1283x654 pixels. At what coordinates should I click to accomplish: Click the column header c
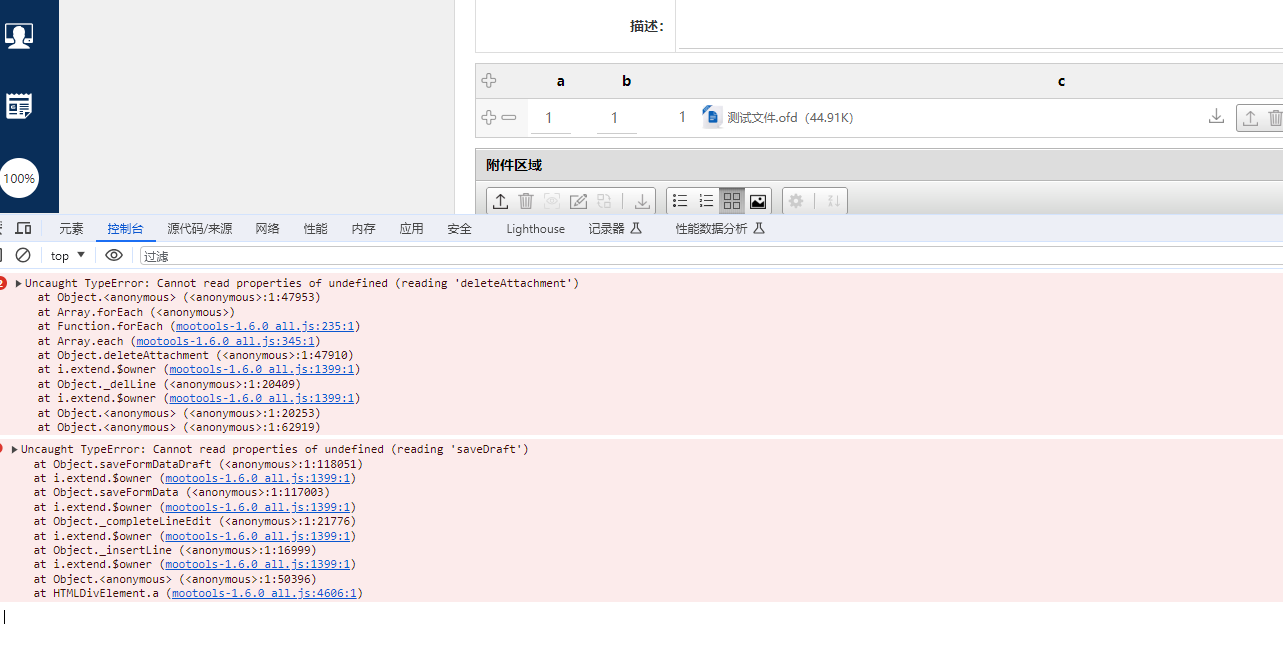point(1061,81)
